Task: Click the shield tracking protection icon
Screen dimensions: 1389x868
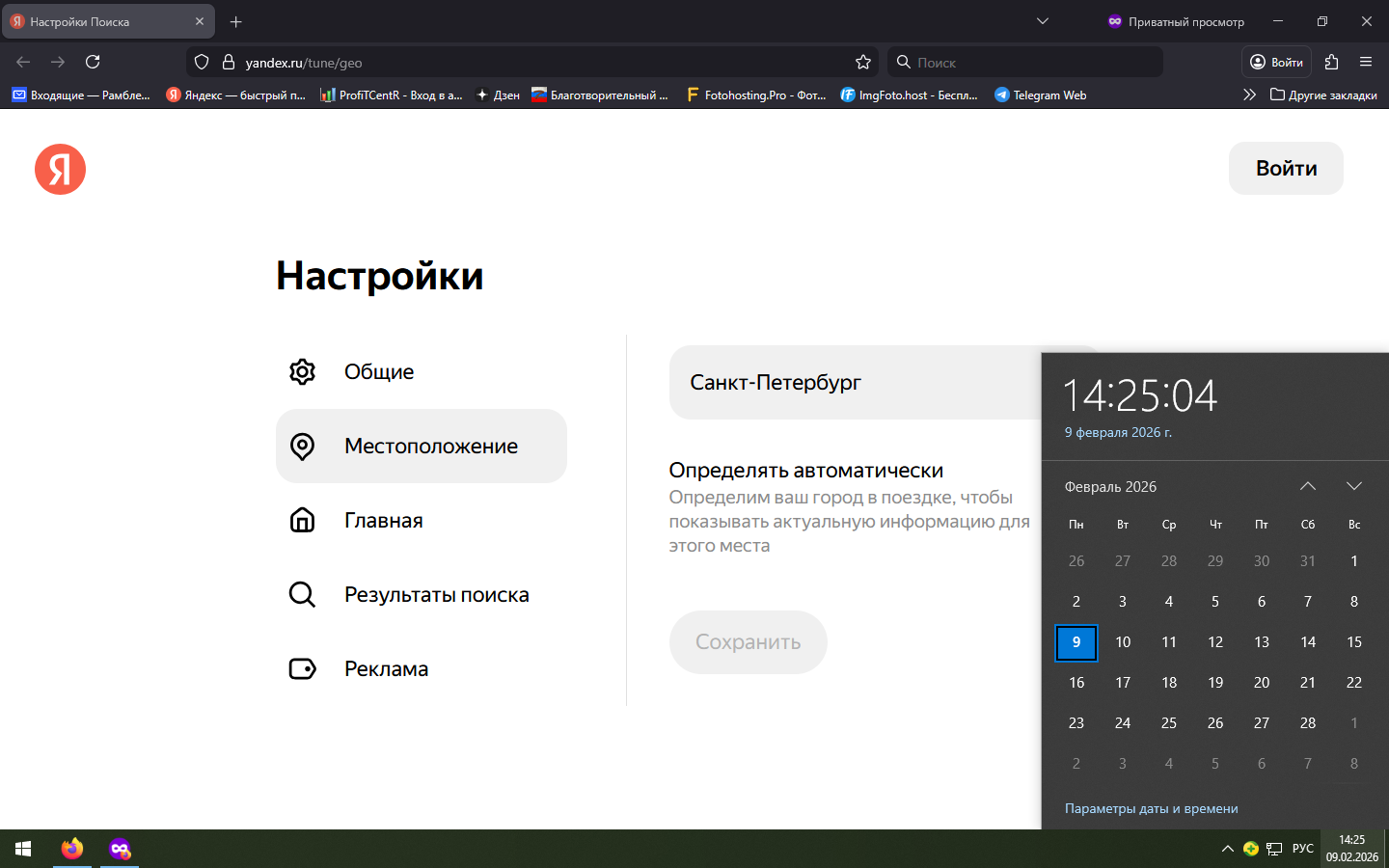Action: [x=202, y=62]
